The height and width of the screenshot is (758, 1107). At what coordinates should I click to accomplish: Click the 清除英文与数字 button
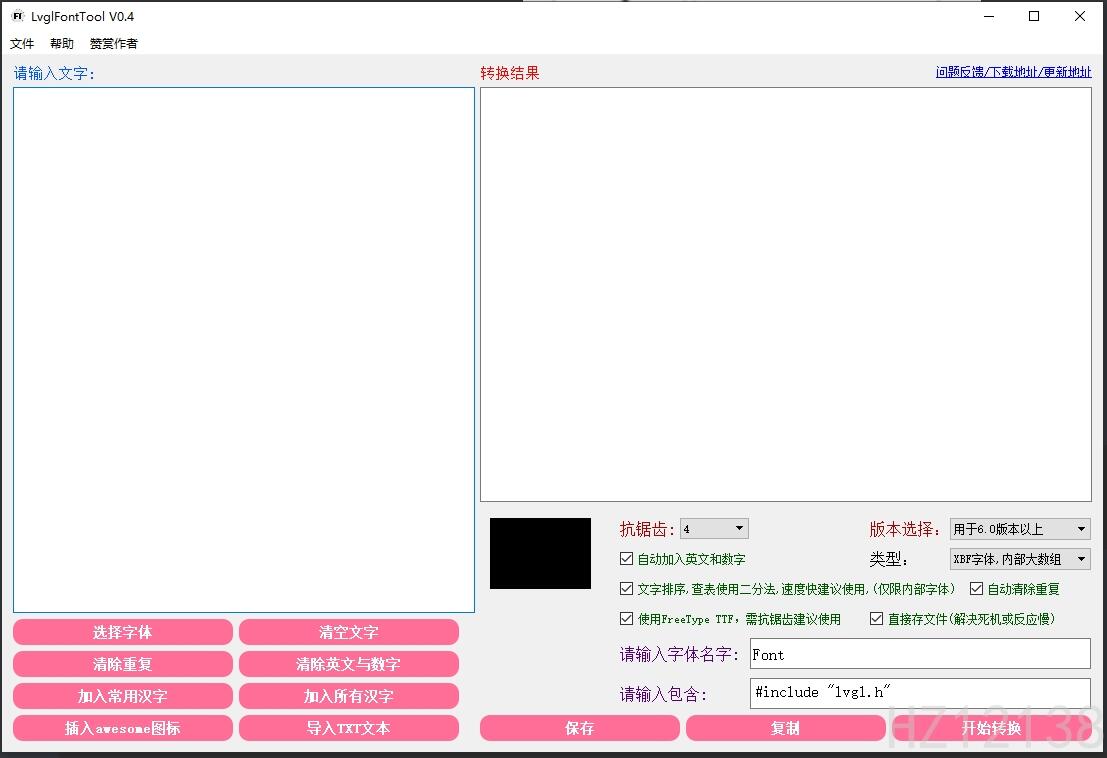(x=349, y=664)
